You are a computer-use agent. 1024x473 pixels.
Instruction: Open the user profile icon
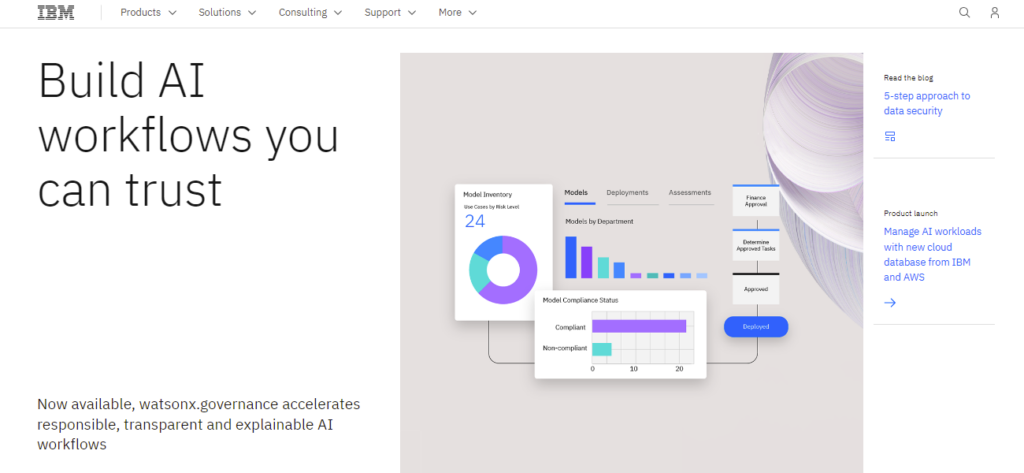point(995,12)
